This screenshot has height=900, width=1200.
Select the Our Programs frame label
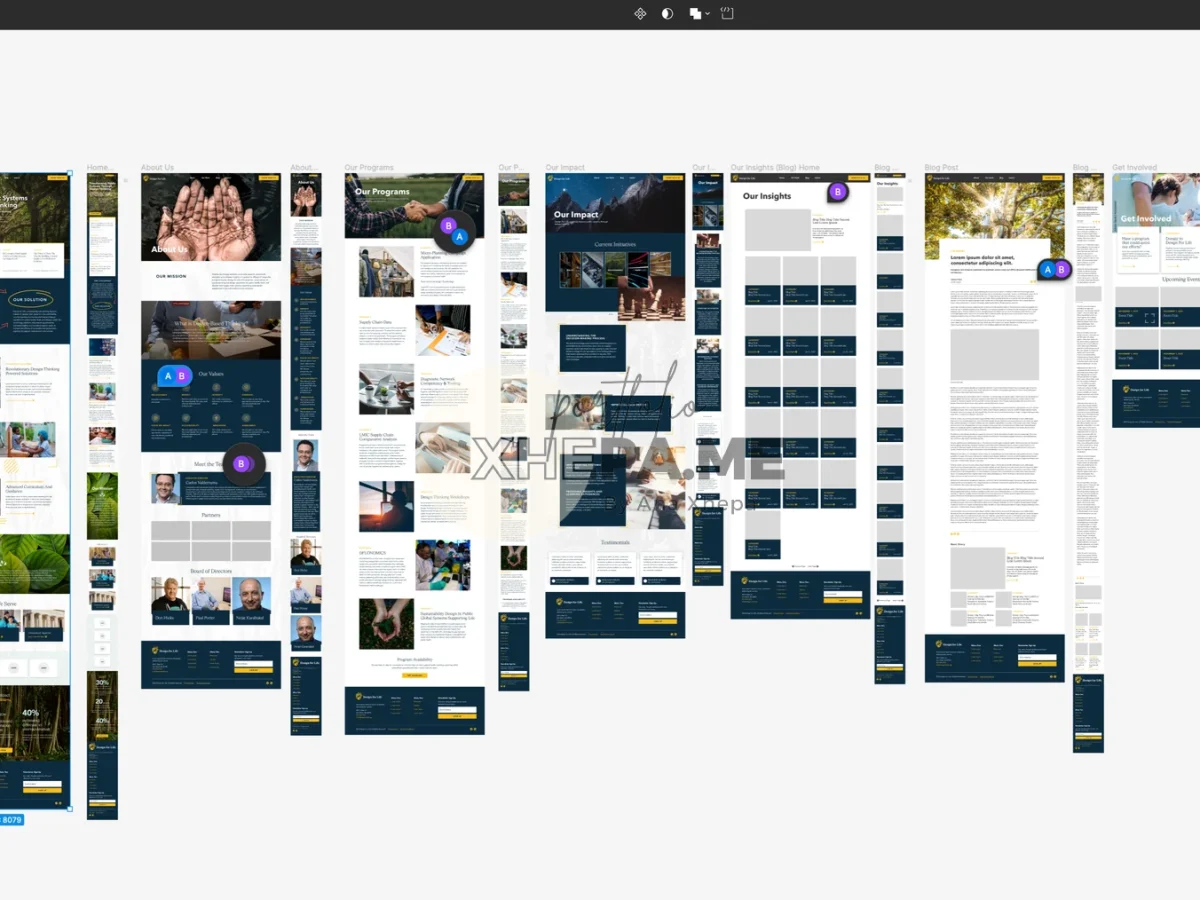pyautogui.click(x=369, y=168)
